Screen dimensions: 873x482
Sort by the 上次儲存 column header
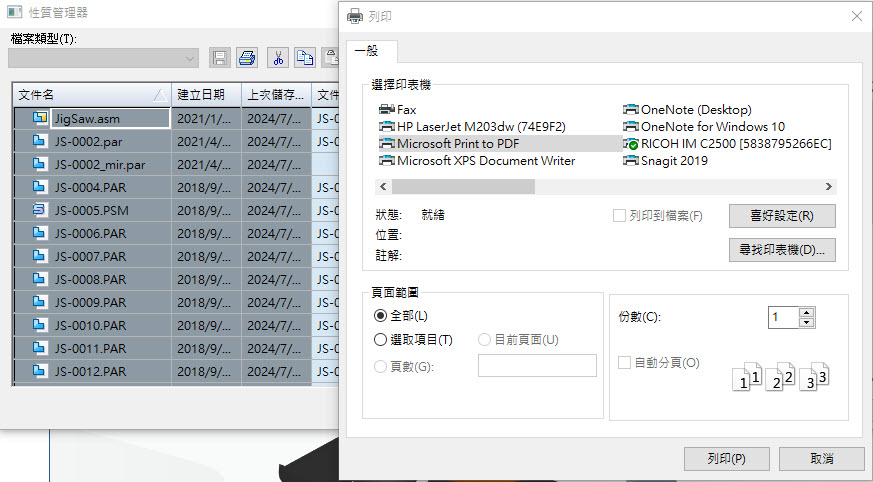point(277,95)
